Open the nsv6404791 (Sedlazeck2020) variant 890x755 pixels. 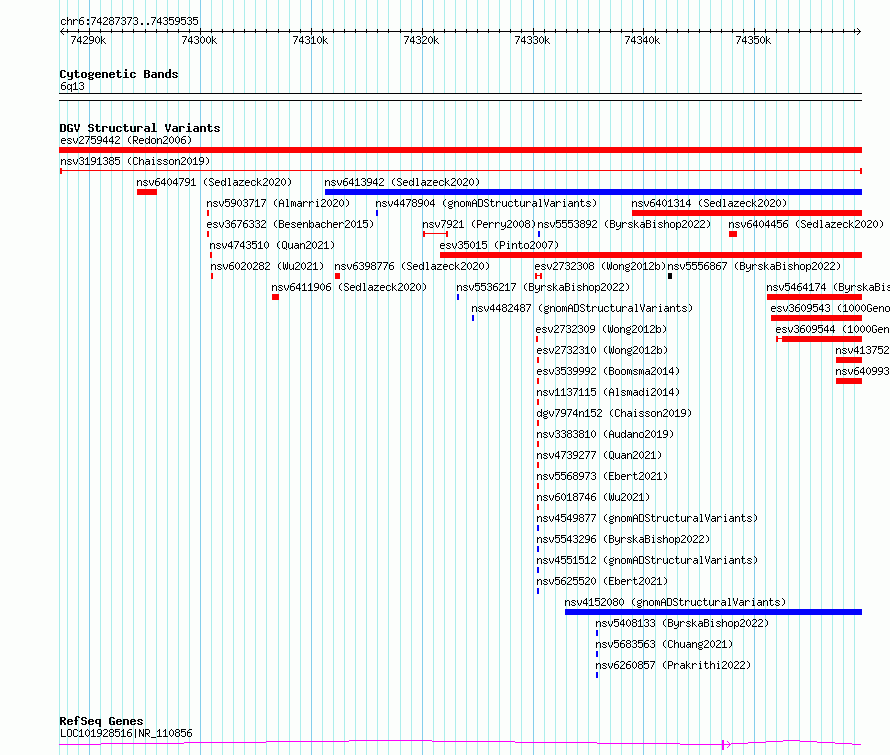(214, 182)
